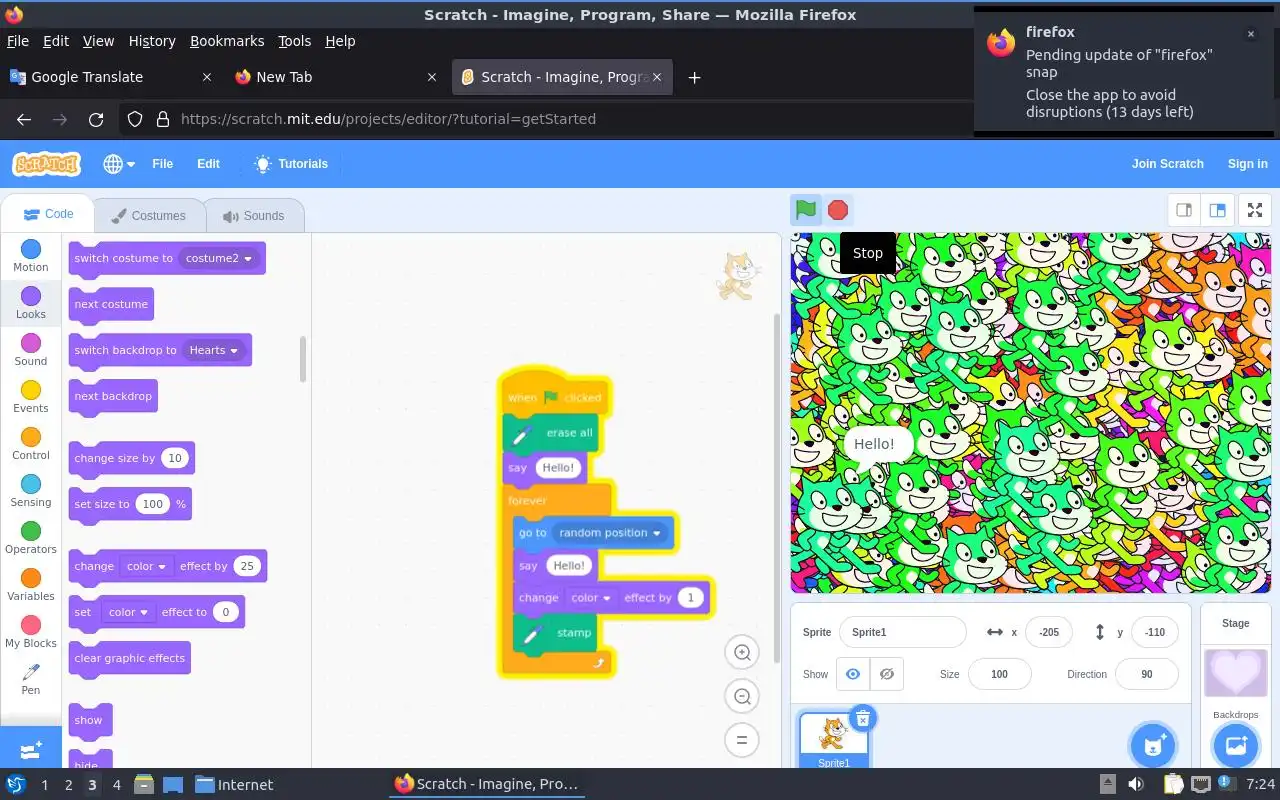
Task: Click the Choose a Sprite button
Action: [x=1153, y=746]
